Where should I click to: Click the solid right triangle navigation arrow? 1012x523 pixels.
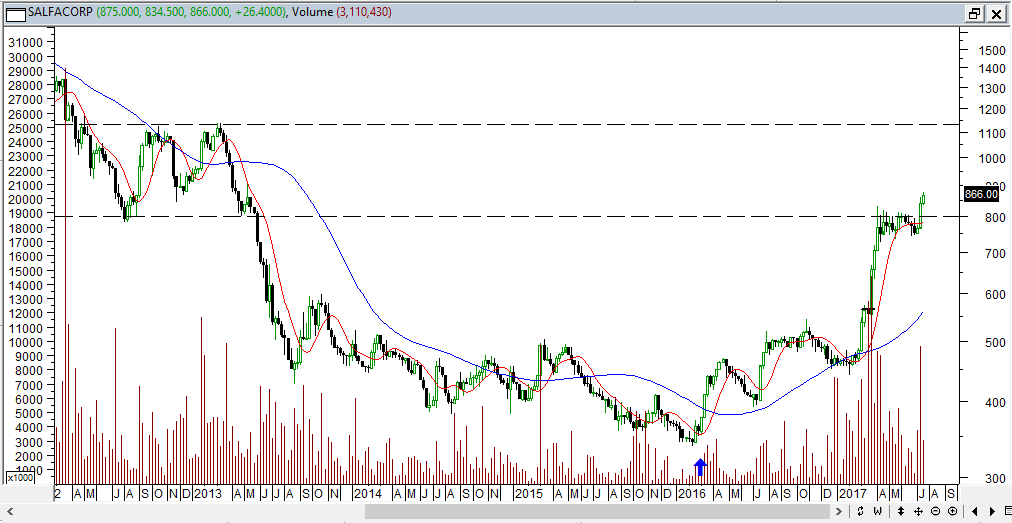click(x=992, y=511)
